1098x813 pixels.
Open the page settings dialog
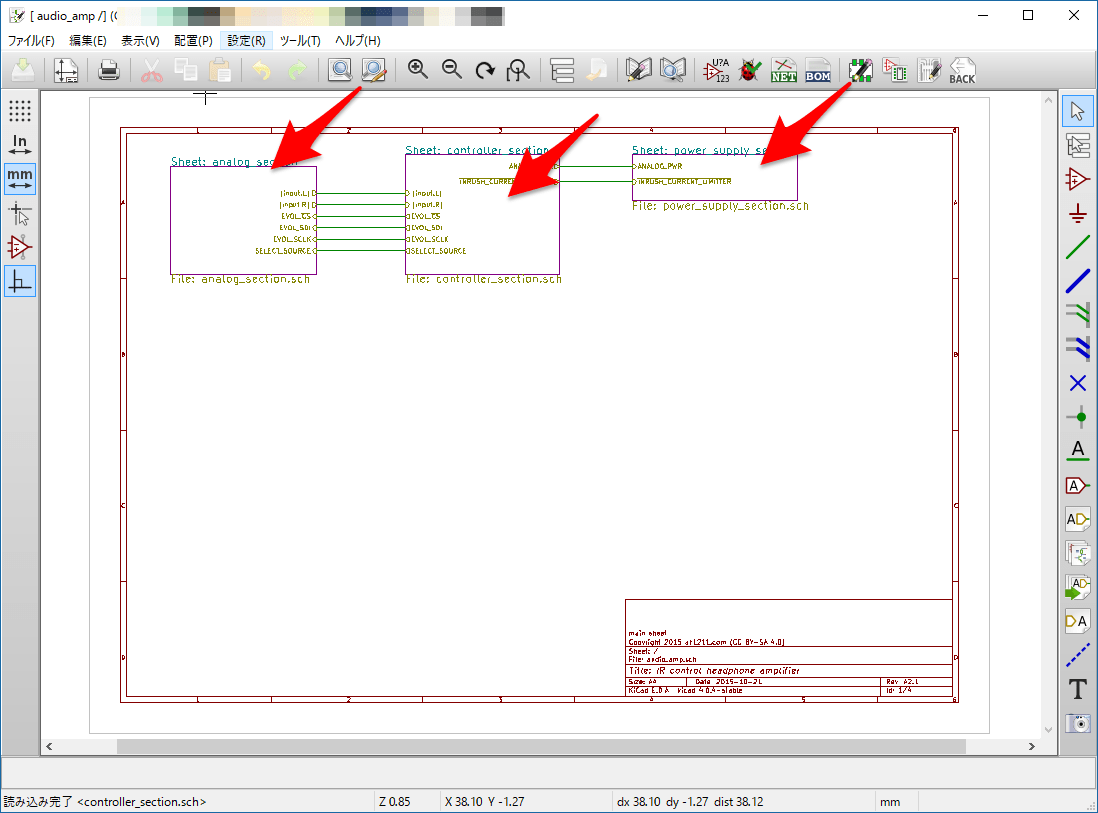click(66, 71)
